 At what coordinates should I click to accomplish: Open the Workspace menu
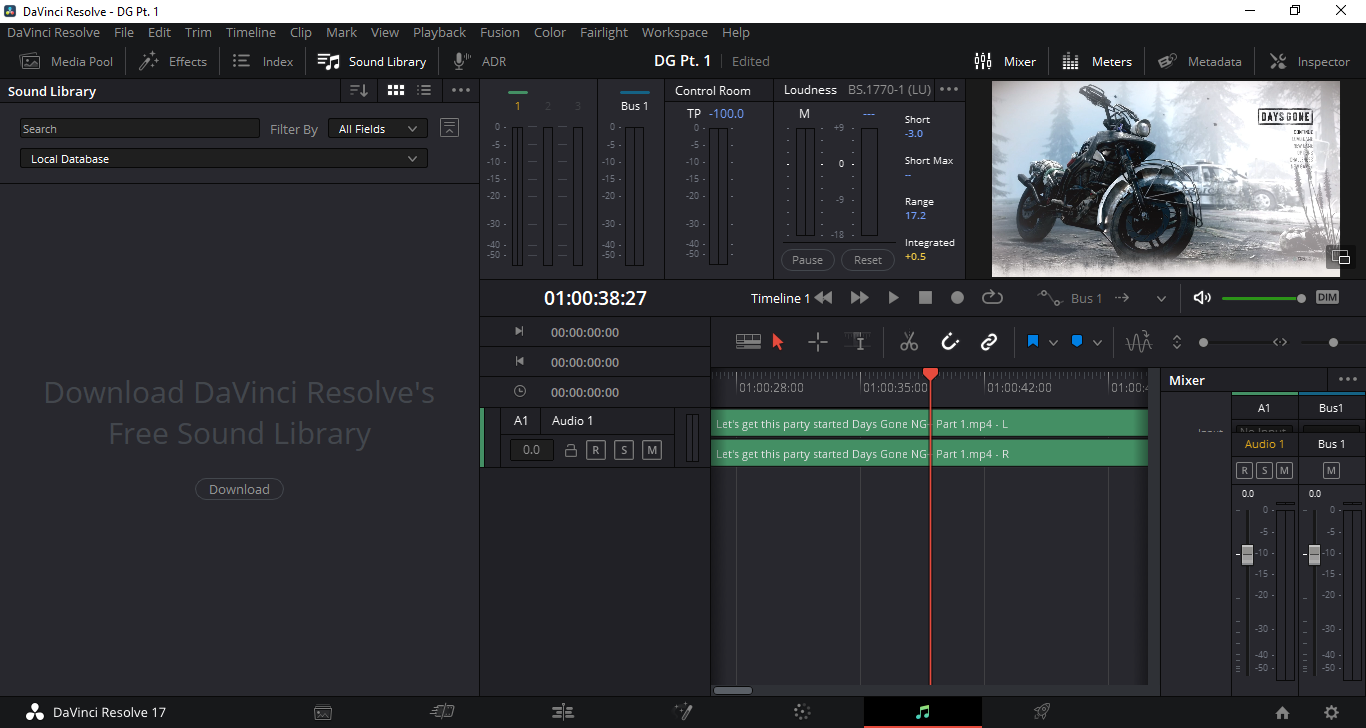[x=675, y=32]
